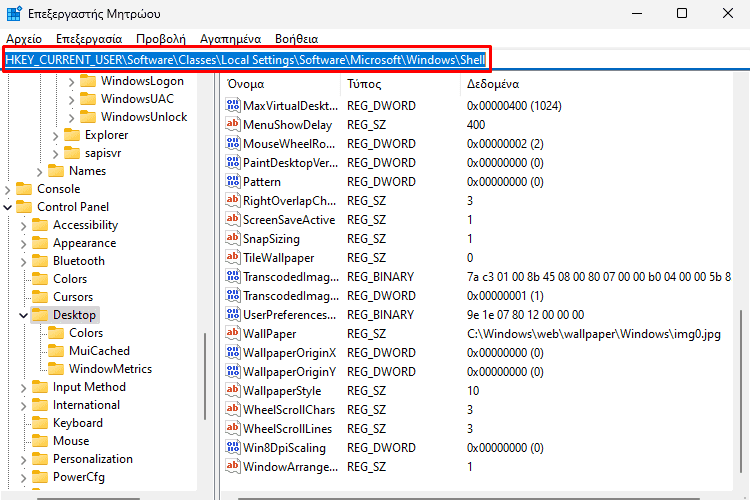Select the PaintDesktopVer... value icon
The height and width of the screenshot is (500, 750).
click(x=233, y=163)
